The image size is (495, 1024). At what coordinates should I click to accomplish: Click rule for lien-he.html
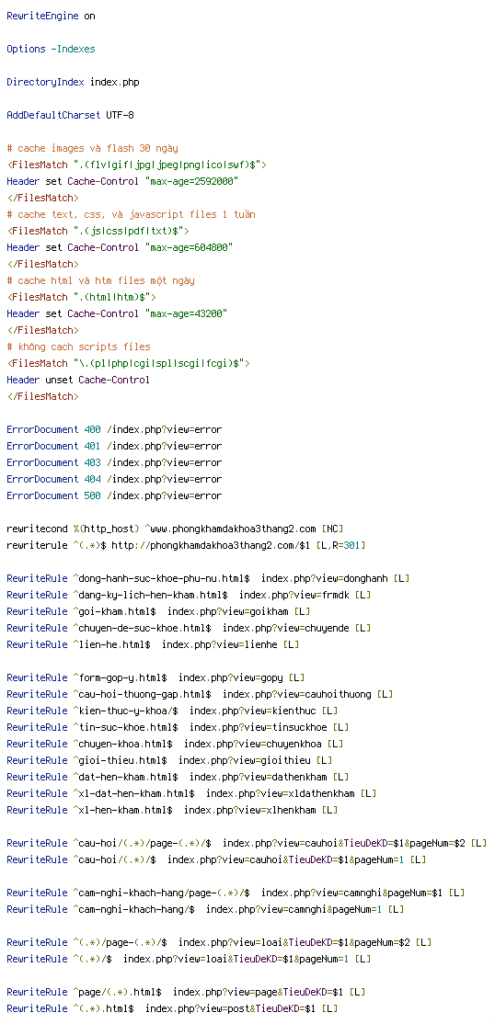pyautogui.click(x=153, y=645)
